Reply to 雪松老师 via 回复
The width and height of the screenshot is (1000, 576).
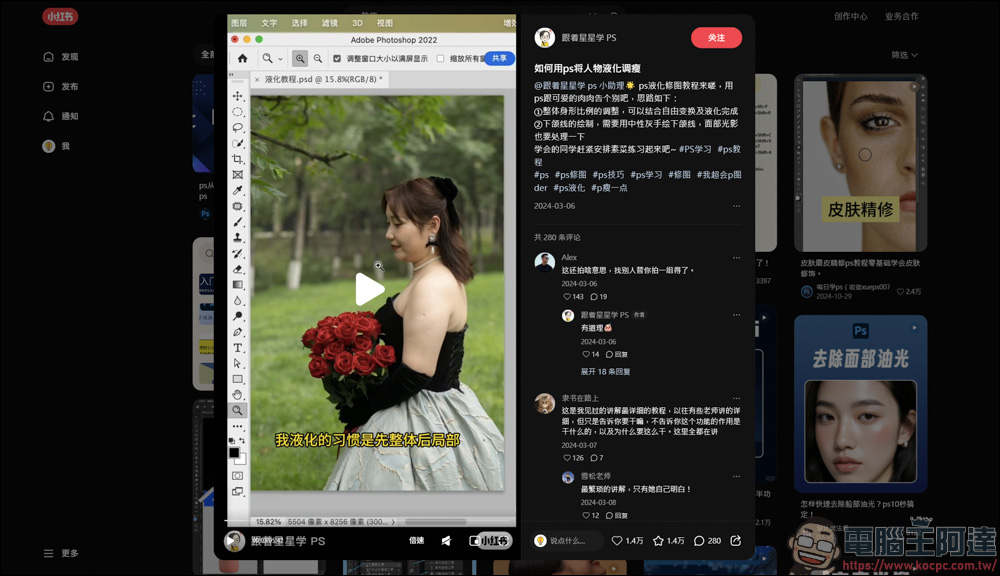tap(617, 515)
